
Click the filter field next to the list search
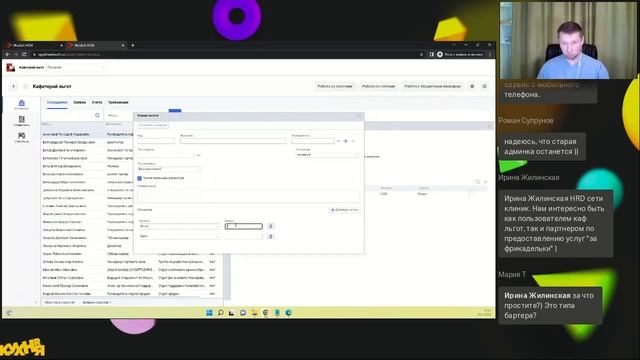(118, 116)
